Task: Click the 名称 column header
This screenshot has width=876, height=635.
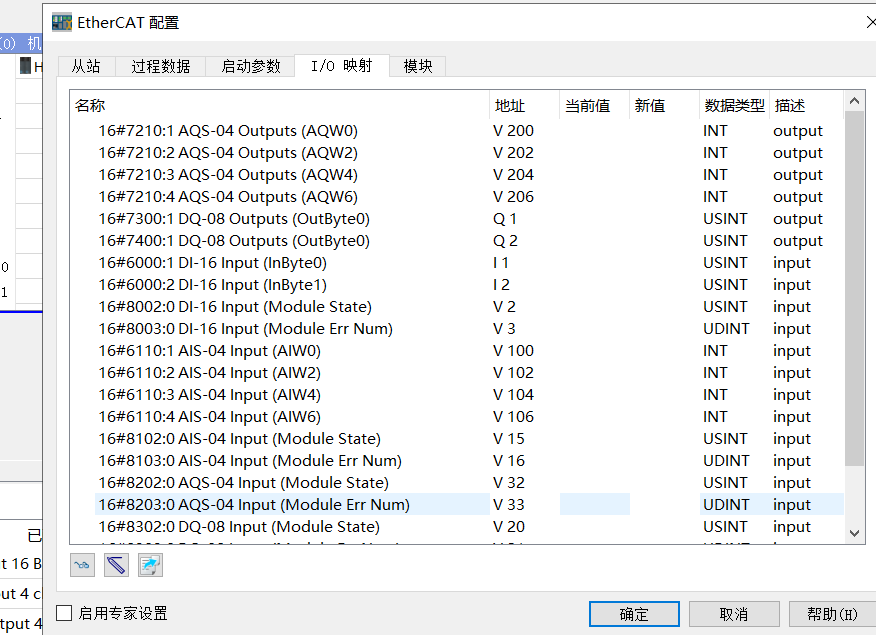Action: pos(279,105)
